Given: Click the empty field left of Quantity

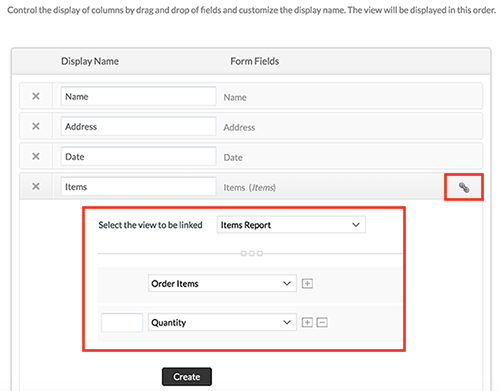Looking at the screenshot, I should tap(122, 322).
